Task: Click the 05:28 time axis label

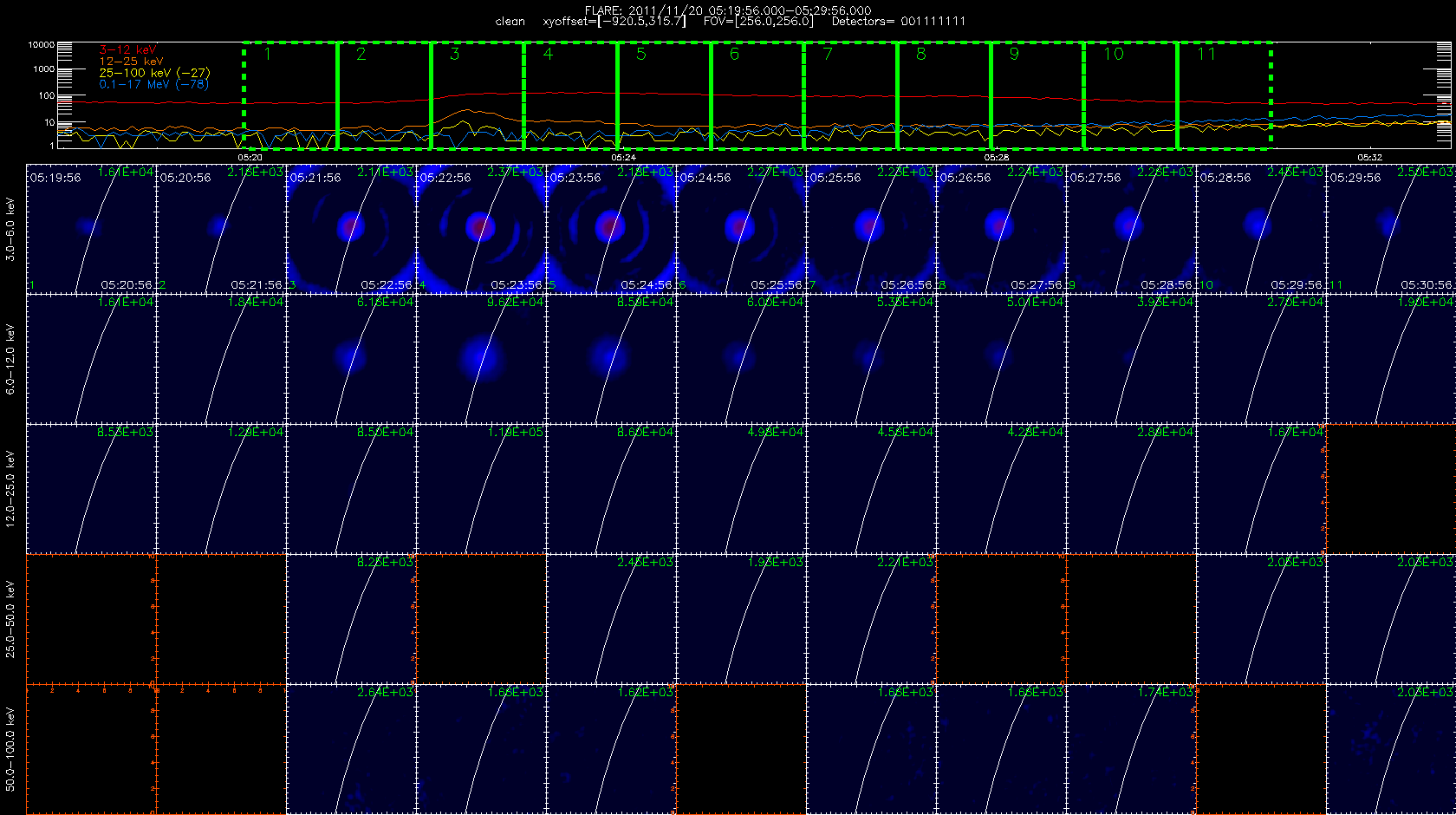Action: (x=997, y=158)
